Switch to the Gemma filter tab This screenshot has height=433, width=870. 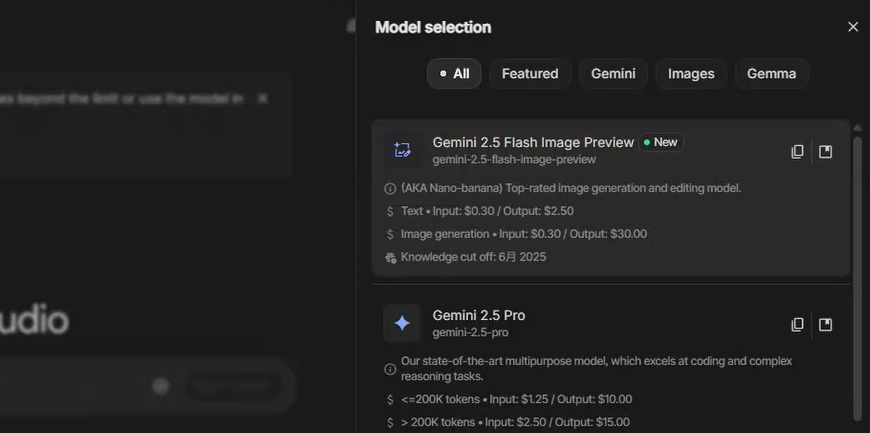click(771, 74)
